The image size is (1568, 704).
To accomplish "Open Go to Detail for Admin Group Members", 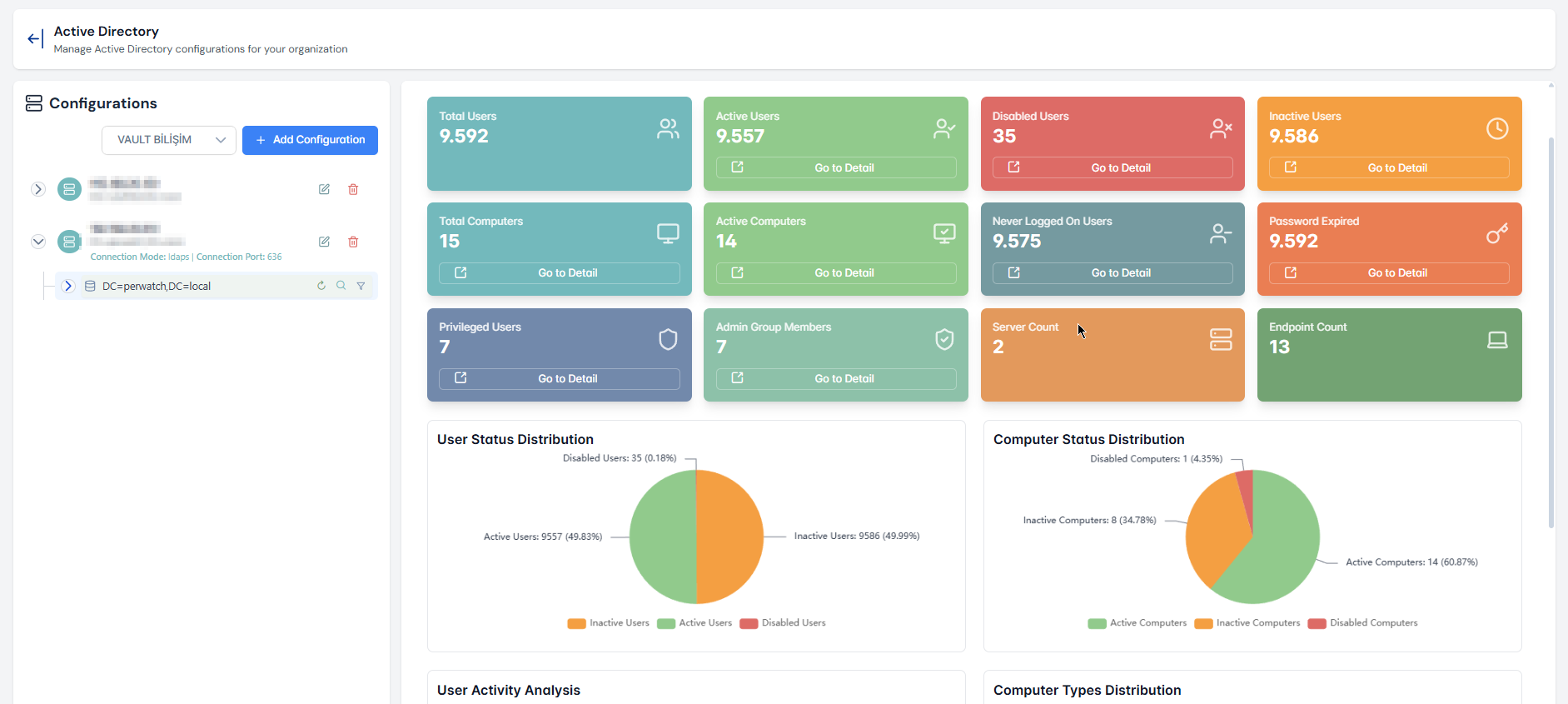I will point(836,378).
